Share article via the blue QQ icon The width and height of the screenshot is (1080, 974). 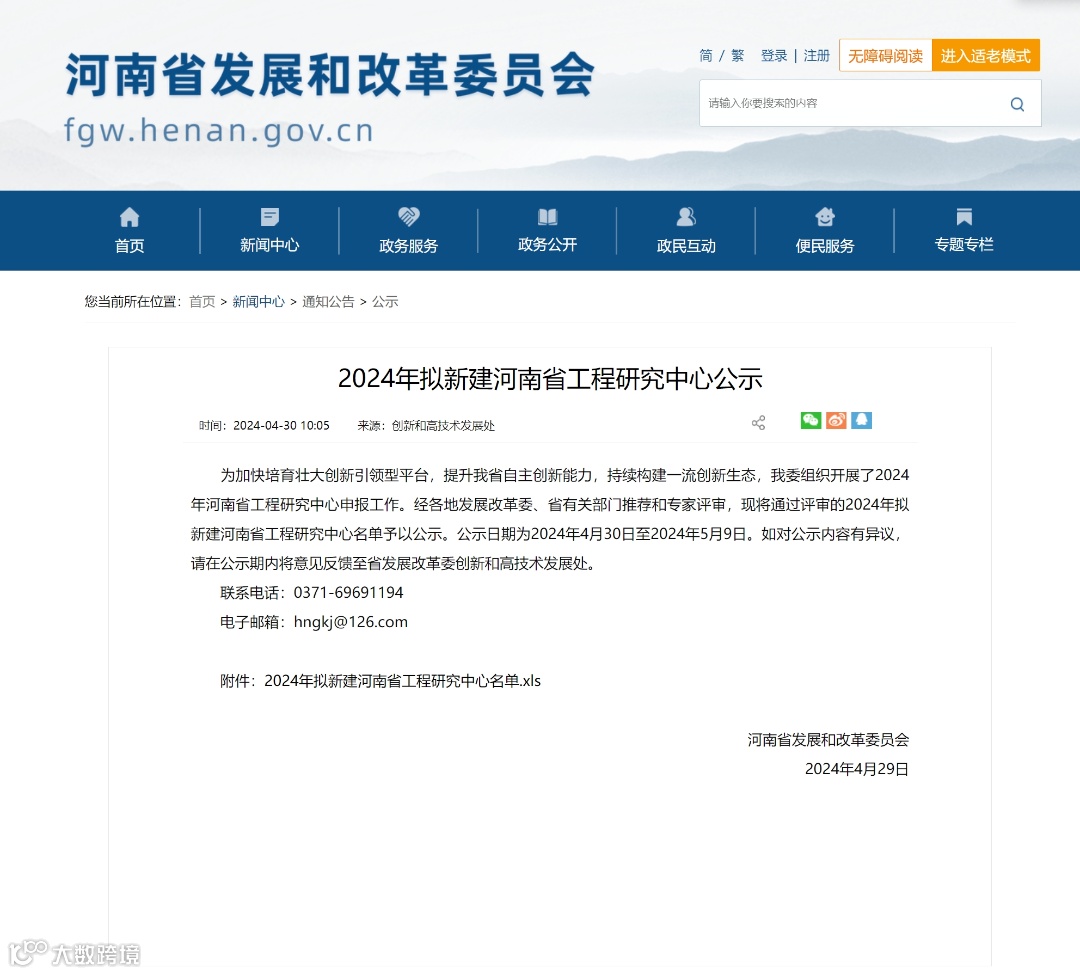pyautogui.click(x=862, y=420)
